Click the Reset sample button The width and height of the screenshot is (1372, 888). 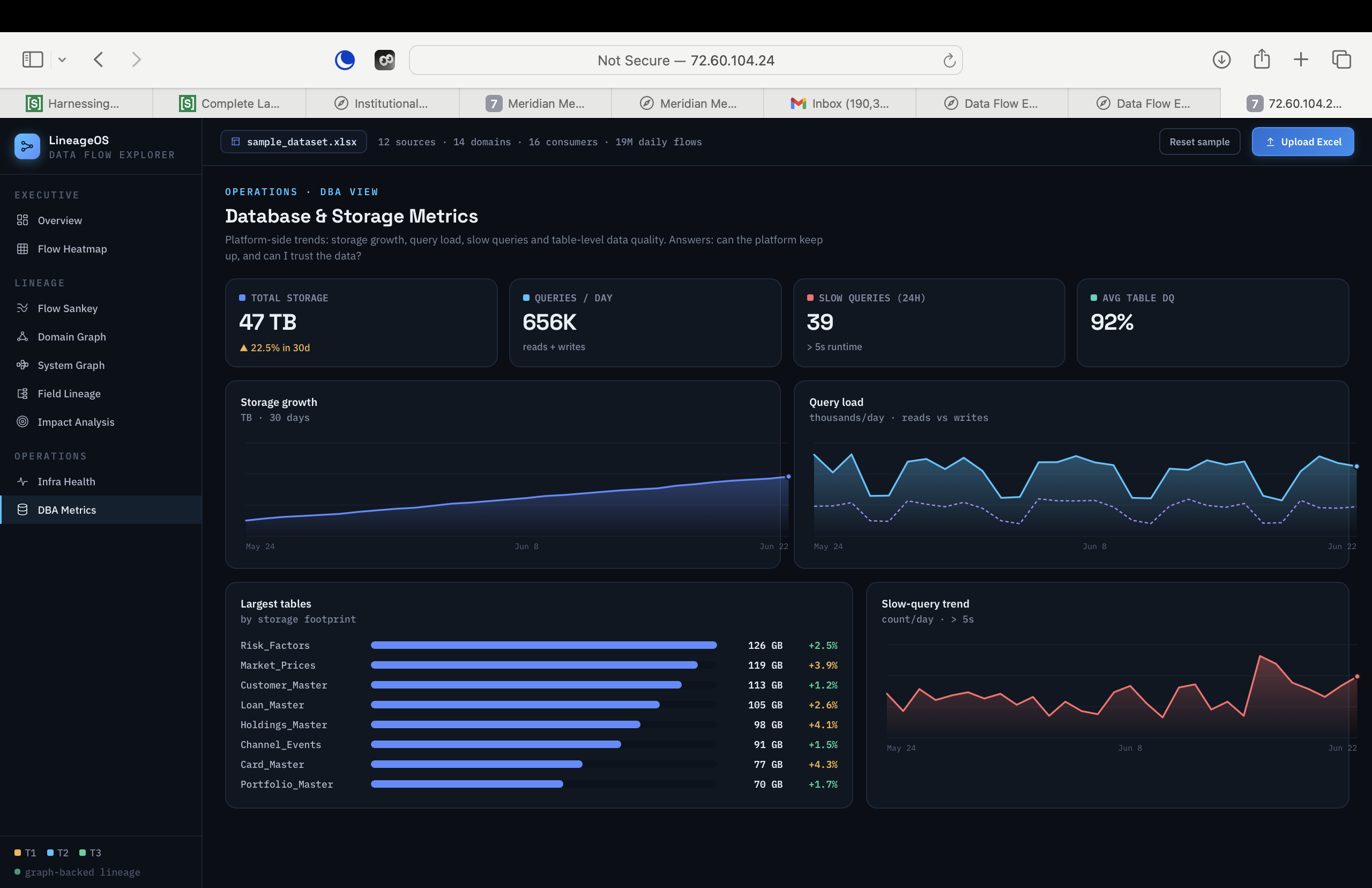tap(1199, 142)
